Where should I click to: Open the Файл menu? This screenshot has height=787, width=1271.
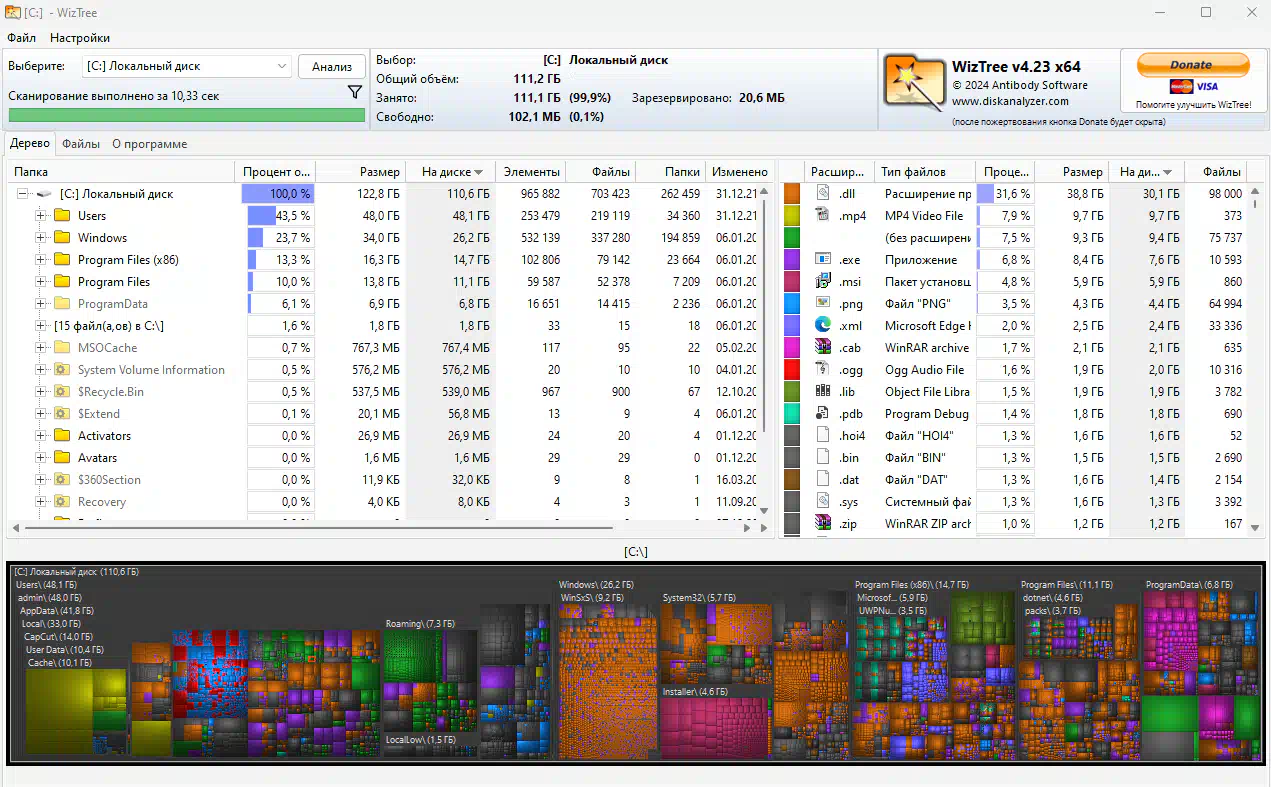point(21,38)
